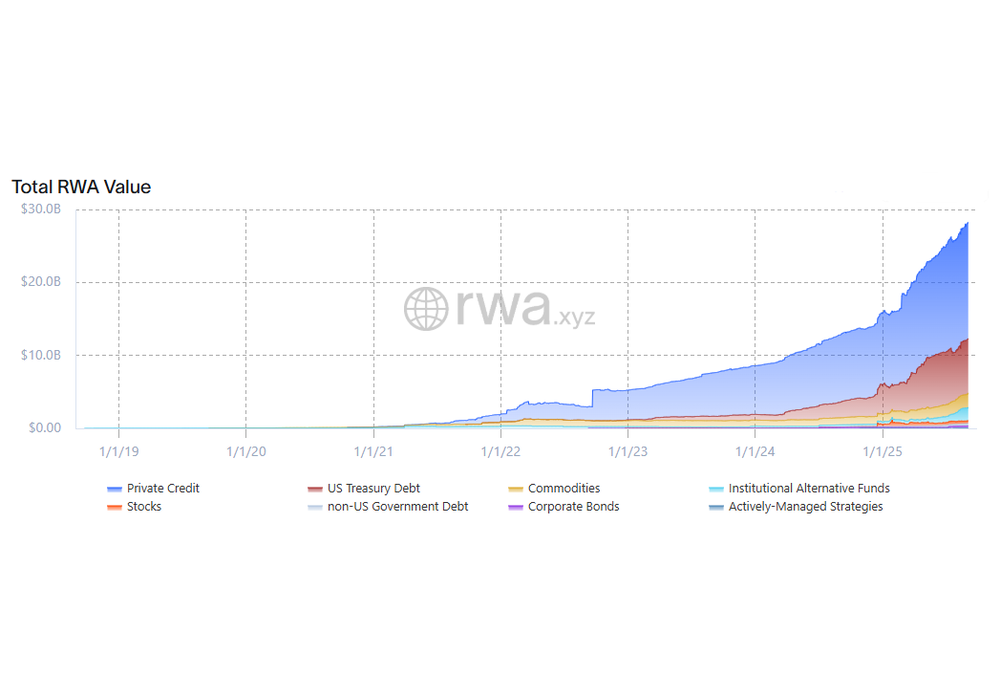Click the $30.0B y-axis label
The image size is (1000, 700).
[x=41, y=209]
